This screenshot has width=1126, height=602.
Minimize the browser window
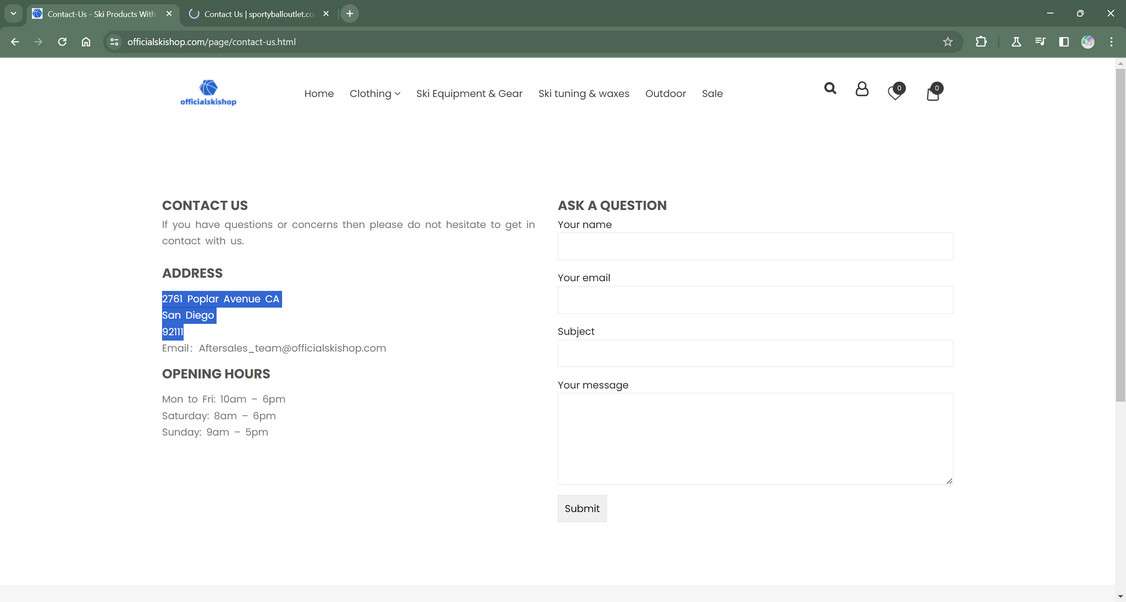click(x=1050, y=14)
